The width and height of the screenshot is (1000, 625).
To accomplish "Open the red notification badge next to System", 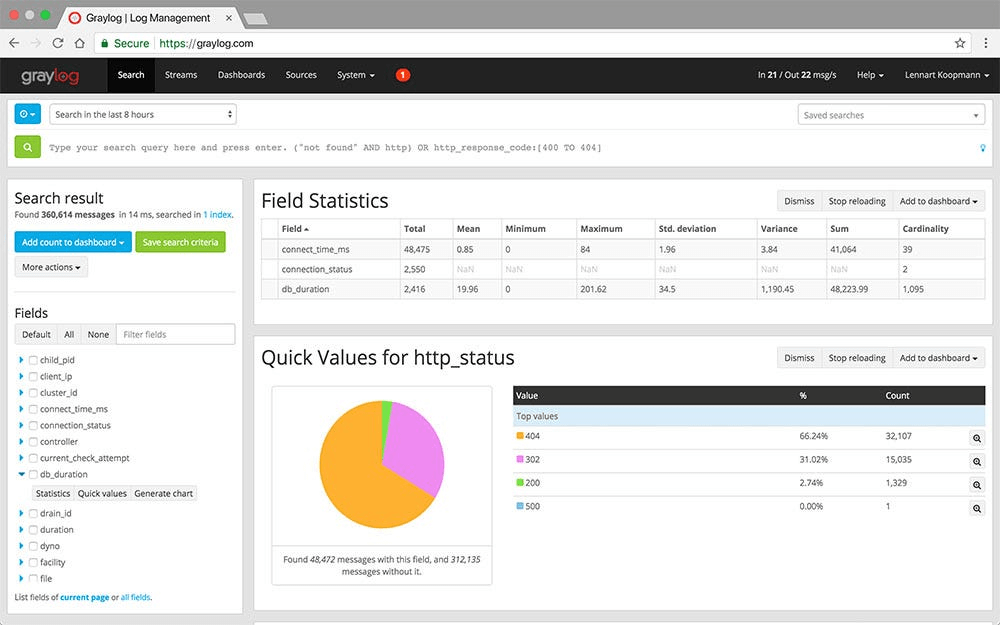I will [x=402, y=74].
